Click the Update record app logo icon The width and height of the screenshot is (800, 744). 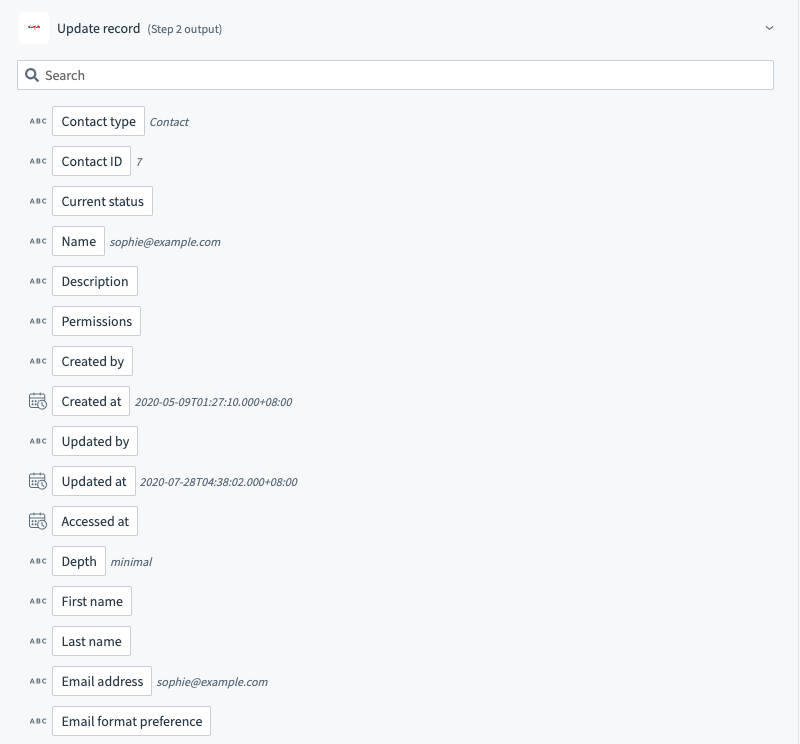(34, 28)
